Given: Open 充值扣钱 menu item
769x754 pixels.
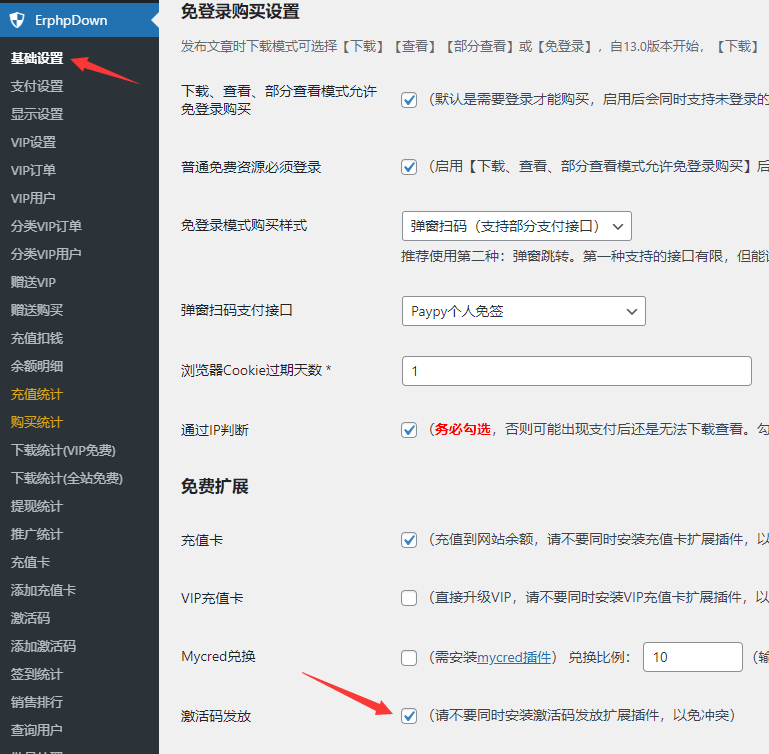Looking at the screenshot, I should (37, 338).
